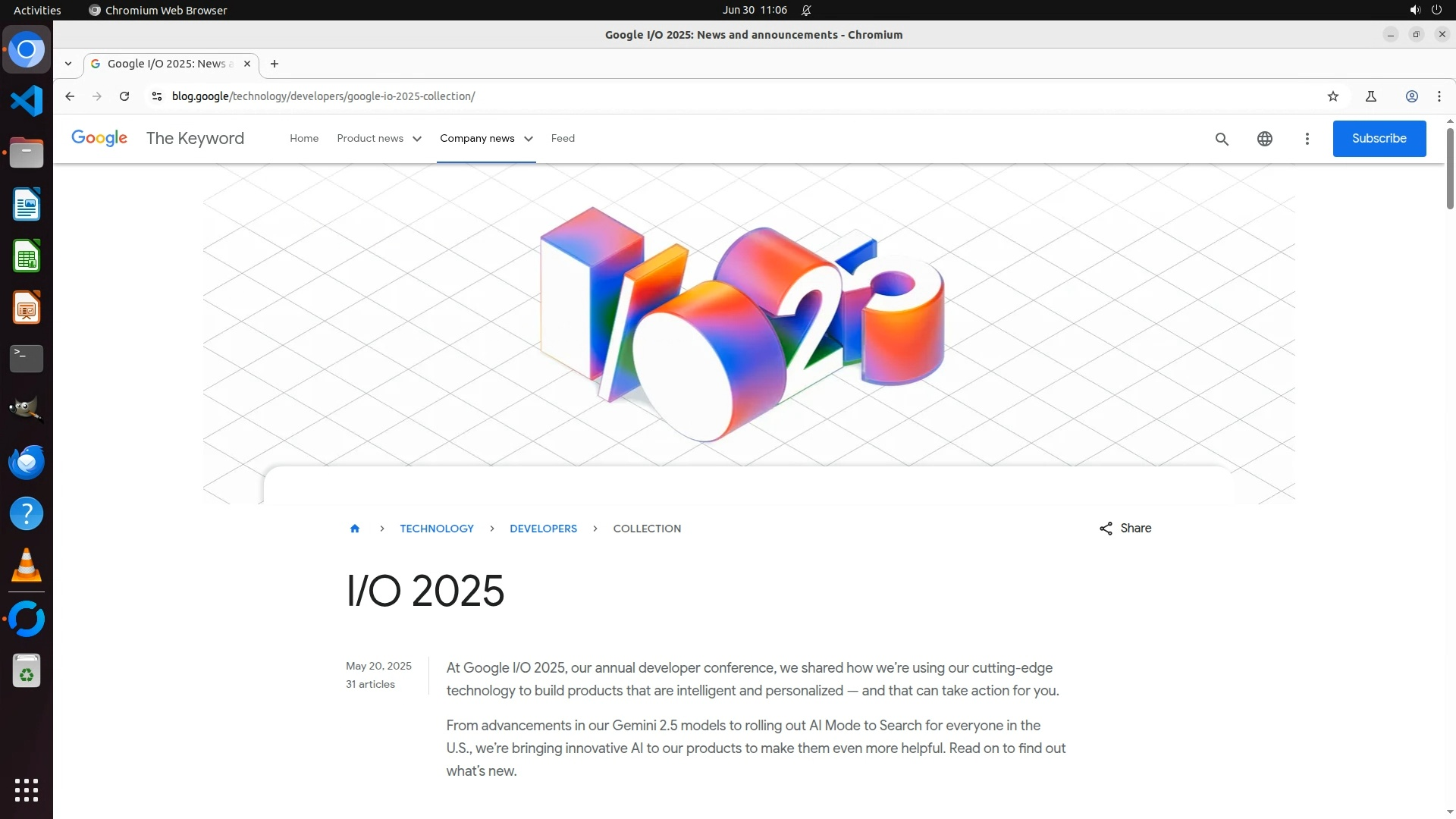The height and width of the screenshot is (819, 1456).
Task: Reload the page
Action: (124, 96)
